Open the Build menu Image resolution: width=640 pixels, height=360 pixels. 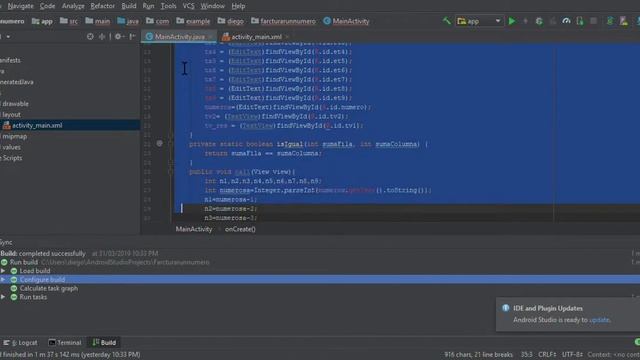(129, 6)
